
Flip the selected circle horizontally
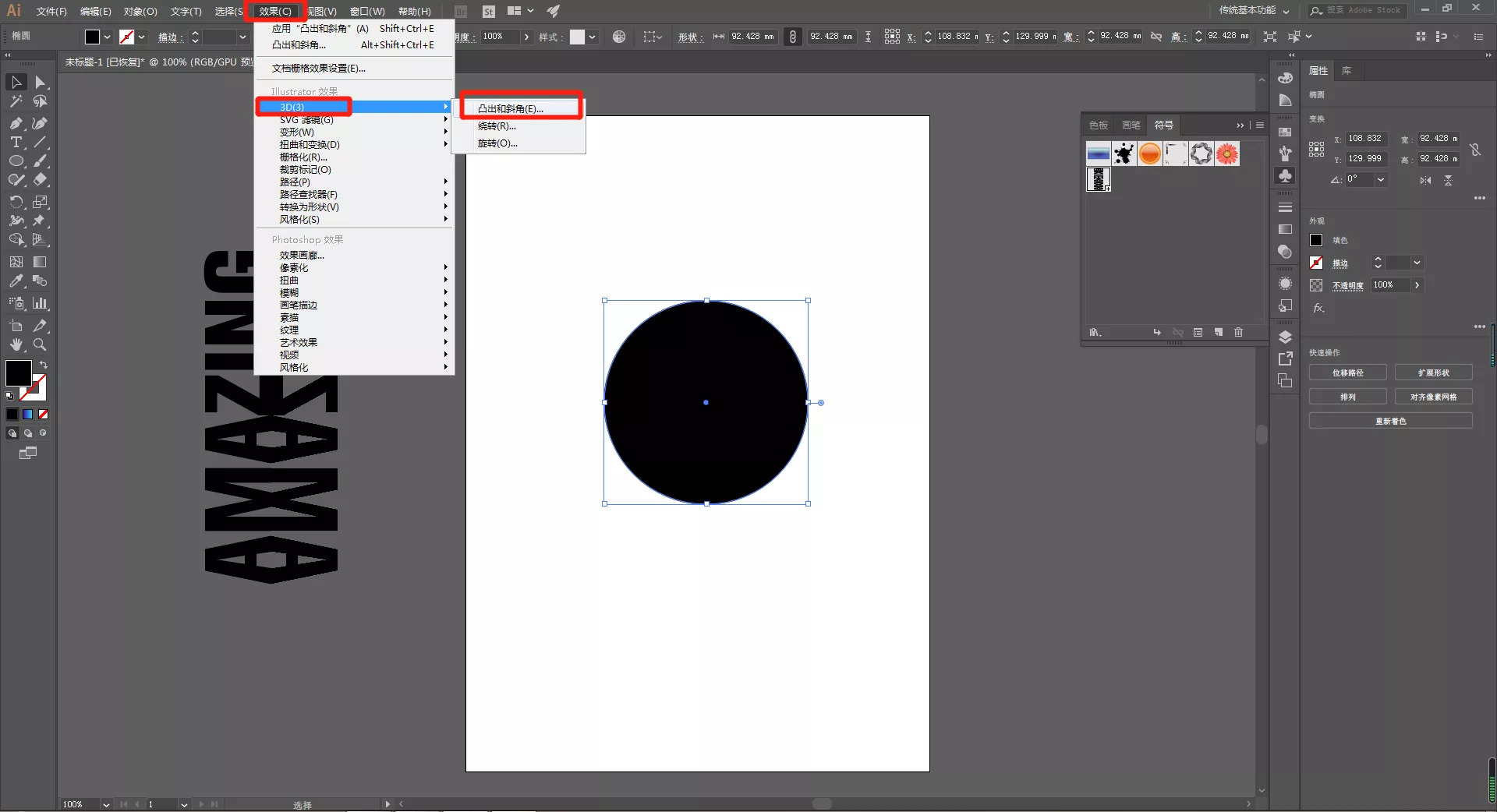click(x=1425, y=180)
